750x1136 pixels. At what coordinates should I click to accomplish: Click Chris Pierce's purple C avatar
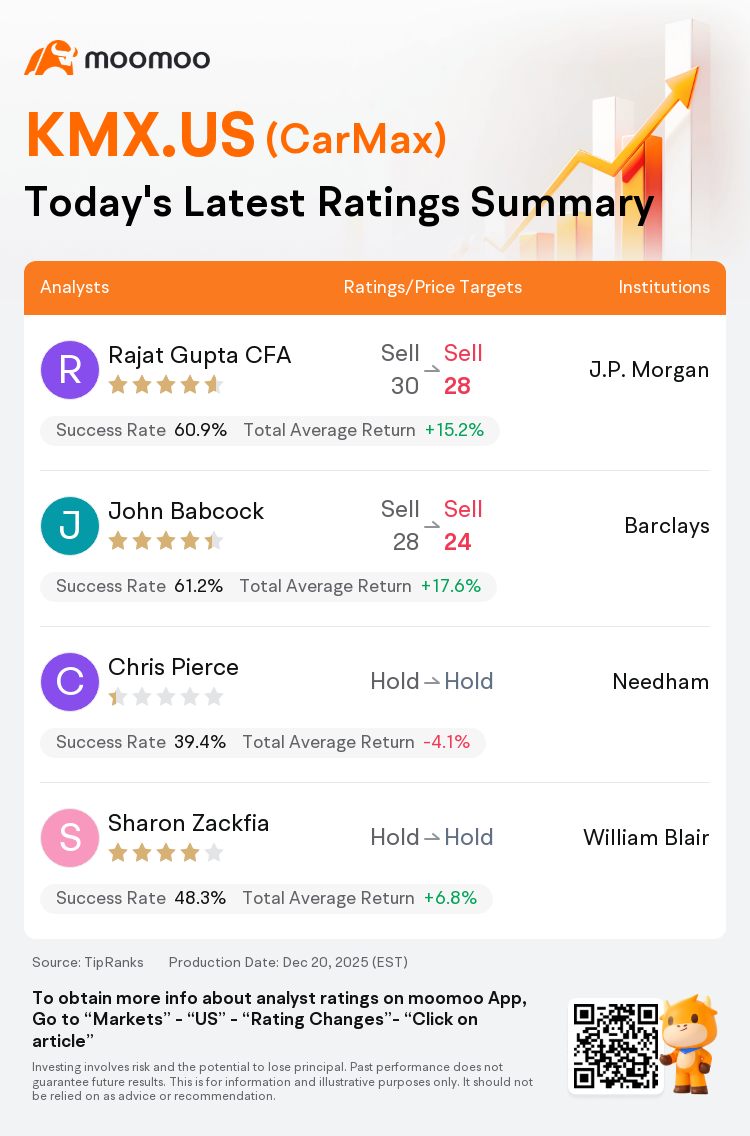tap(70, 682)
